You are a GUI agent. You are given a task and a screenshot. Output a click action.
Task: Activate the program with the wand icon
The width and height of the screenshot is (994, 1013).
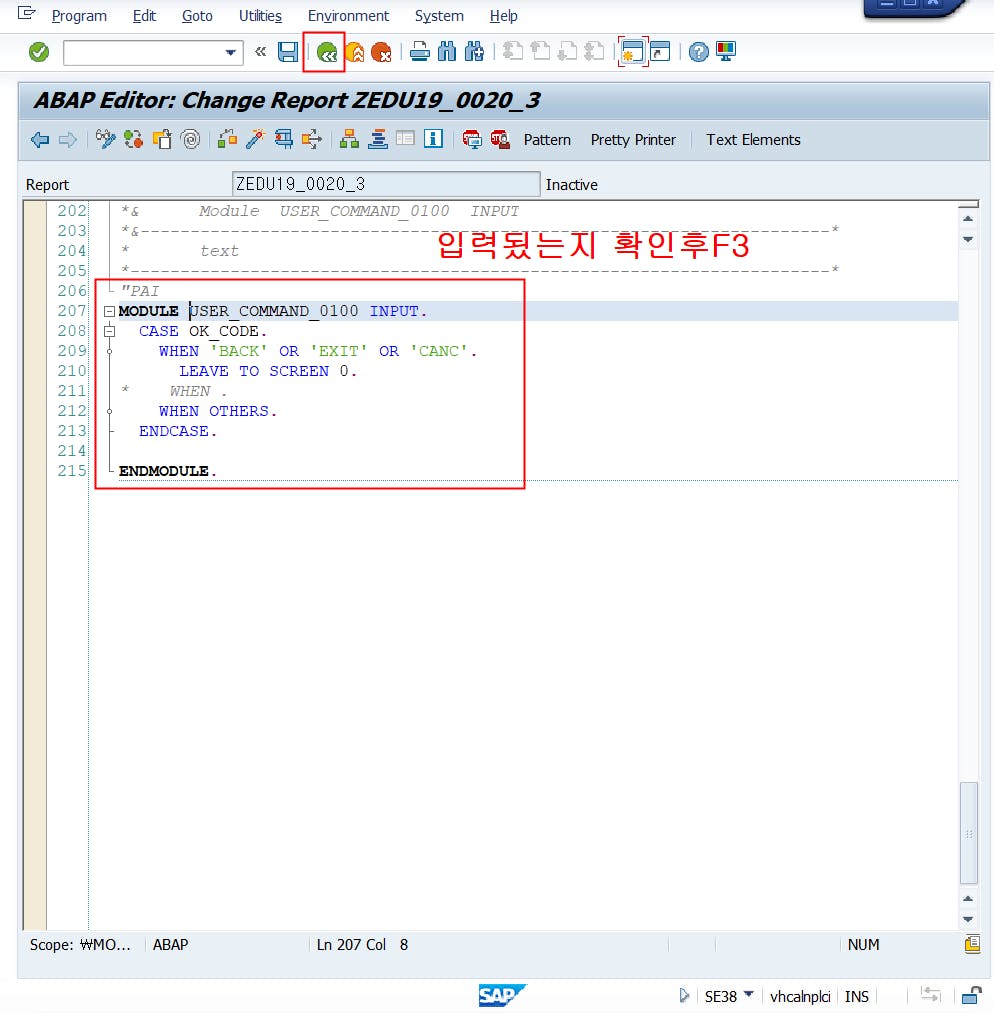(255, 140)
